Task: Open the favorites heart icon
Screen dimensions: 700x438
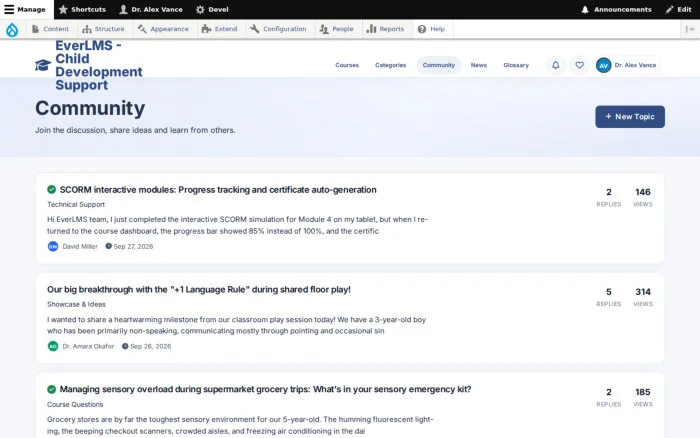Action: pyautogui.click(x=579, y=65)
